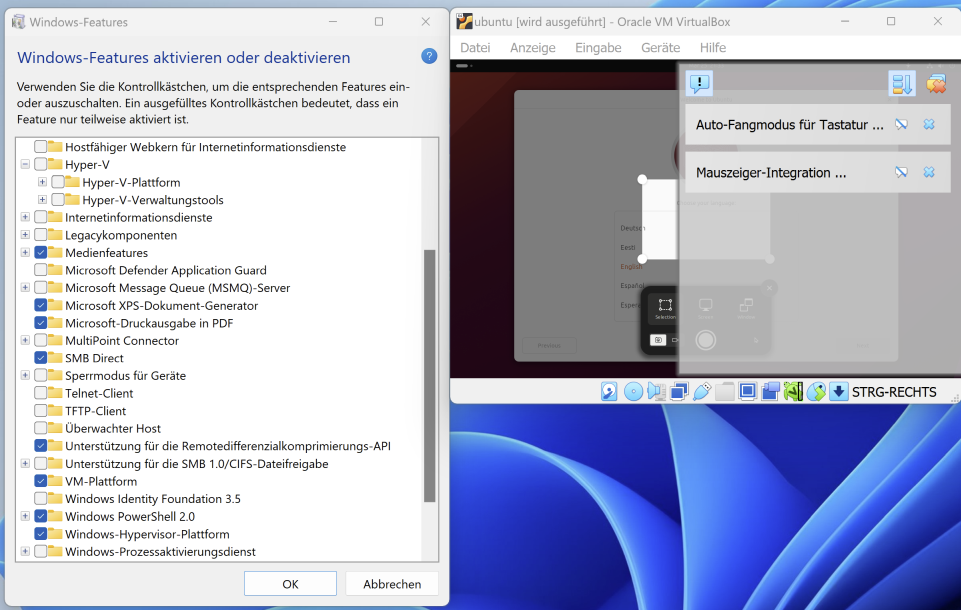Toggle notification sort order icon in VirtualBox panel

tap(902, 83)
